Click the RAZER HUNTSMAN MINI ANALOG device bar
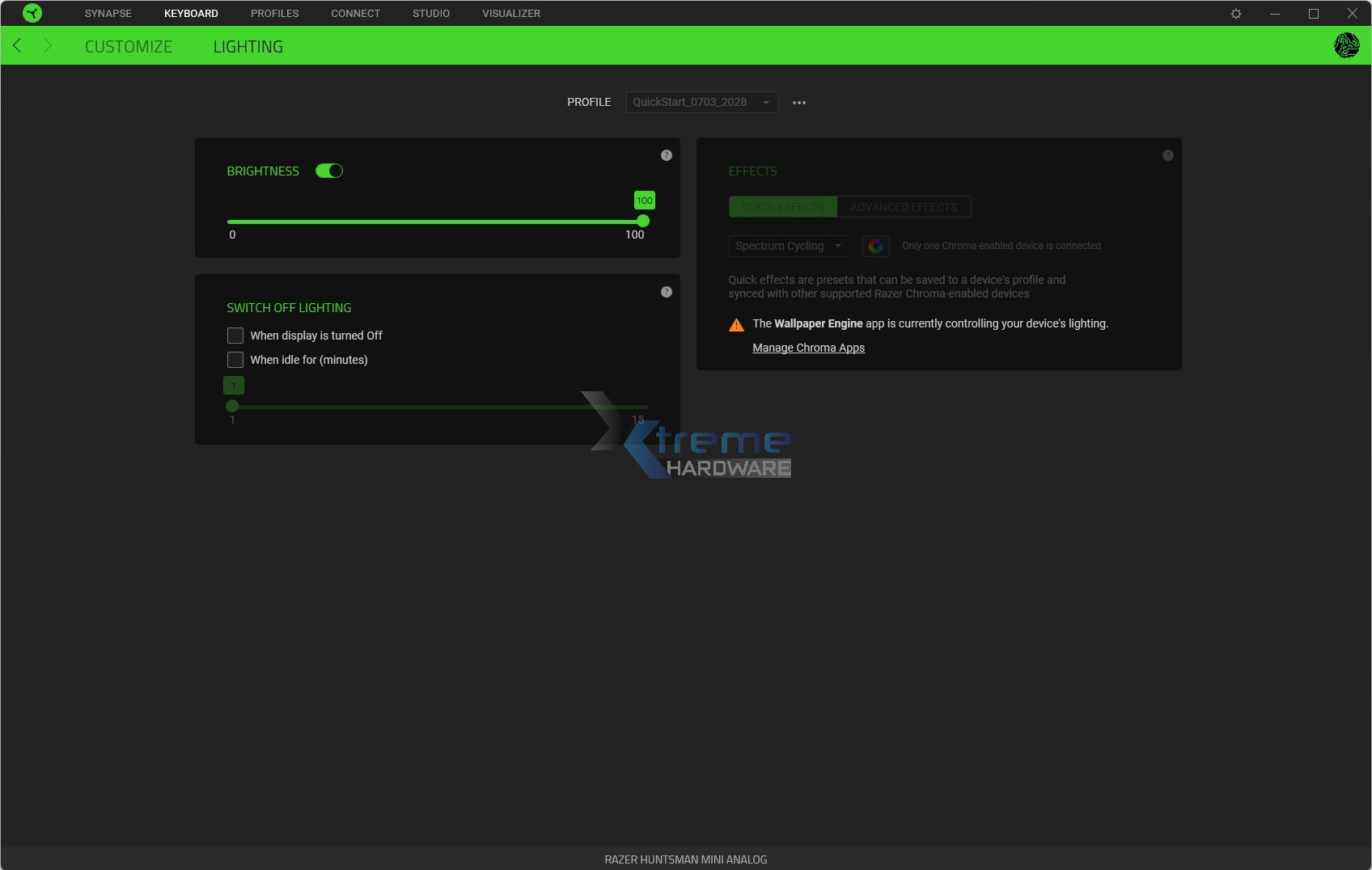This screenshot has width=1372, height=870. 686,859
